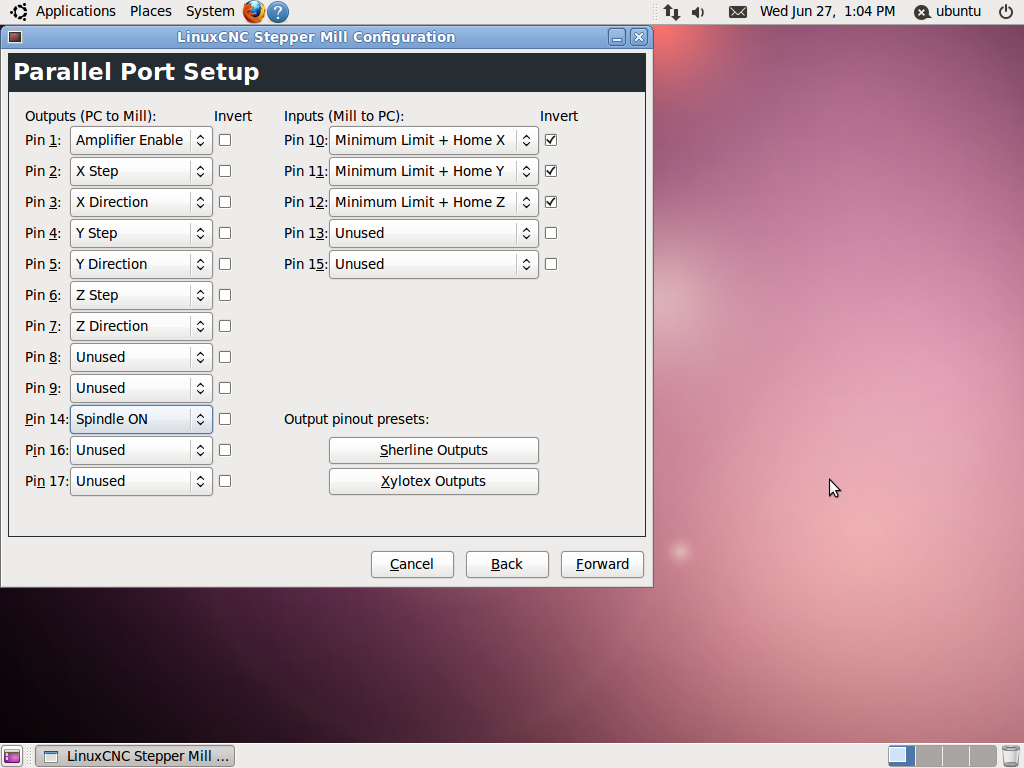This screenshot has height=768, width=1024.
Task: Switch to the fourth workspace
Action: [x=982, y=756]
